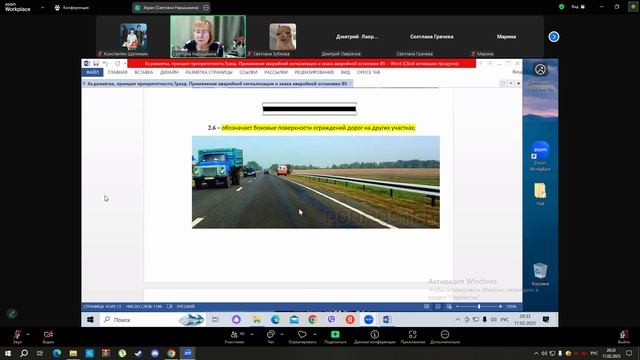Start video with the Видео button

tap(48, 336)
